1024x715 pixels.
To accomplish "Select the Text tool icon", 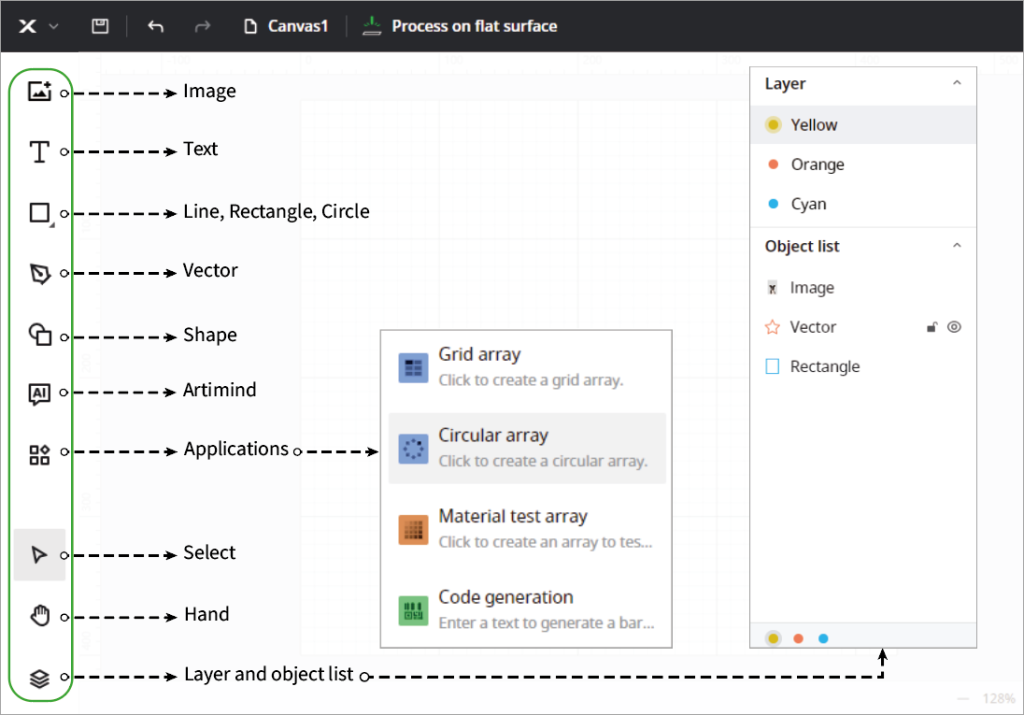I will point(39,152).
